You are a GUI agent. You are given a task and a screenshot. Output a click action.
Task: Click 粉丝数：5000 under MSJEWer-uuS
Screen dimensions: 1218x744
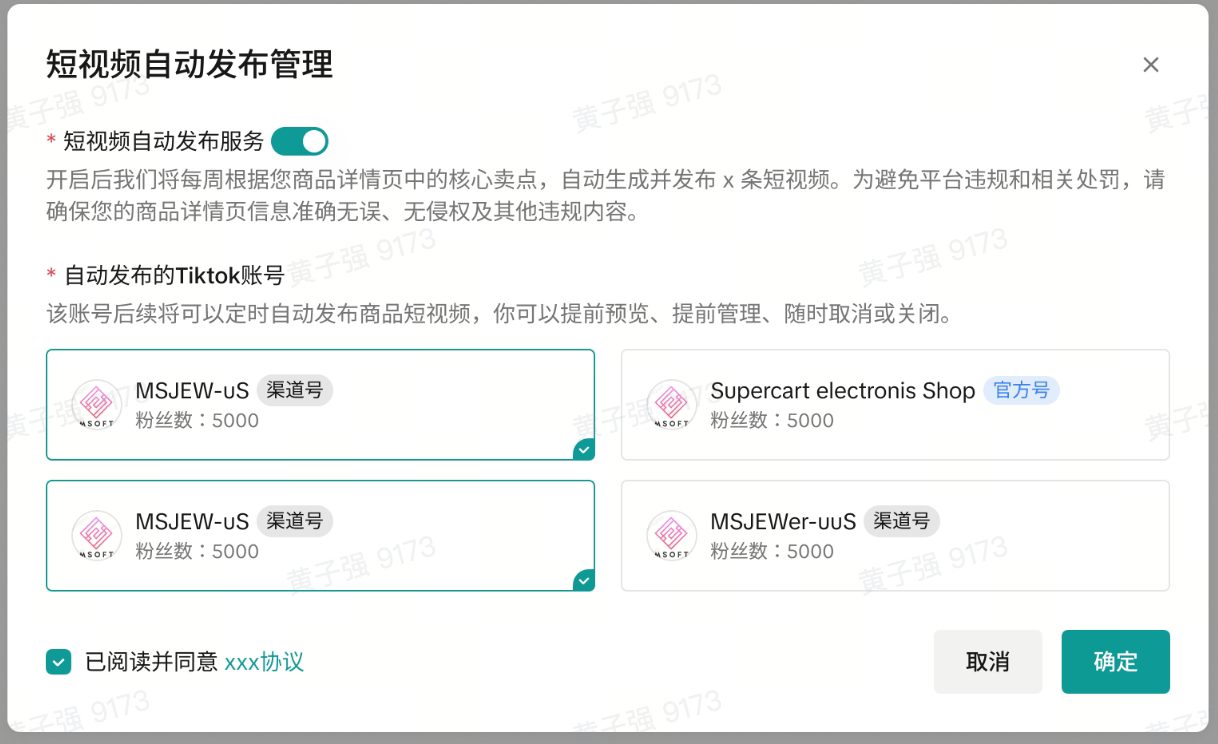(x=772, y=551)
